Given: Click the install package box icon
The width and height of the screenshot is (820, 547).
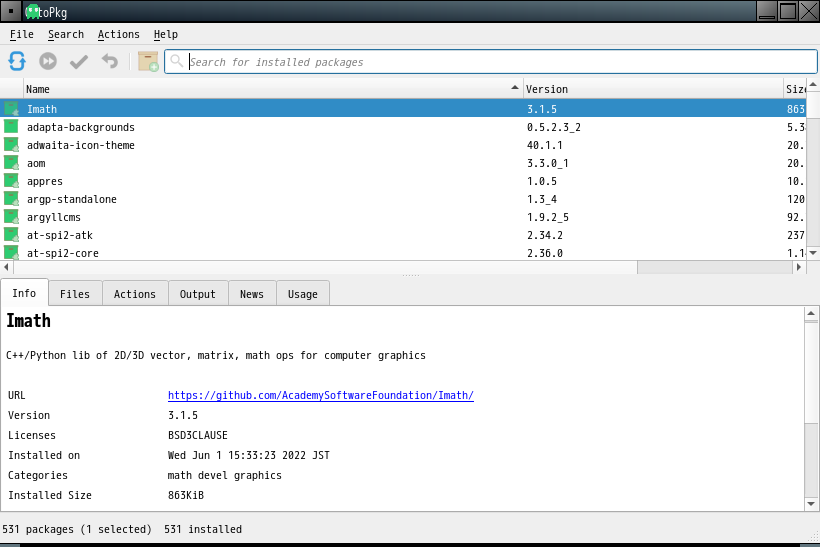Looking at the screenshot, I should (x=148, y=61).
